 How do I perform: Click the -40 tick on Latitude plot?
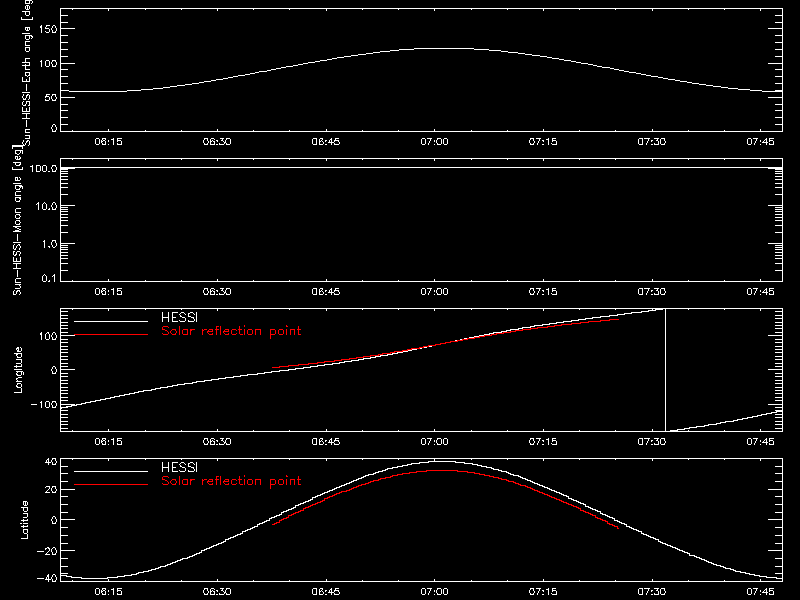coord(48,578)
